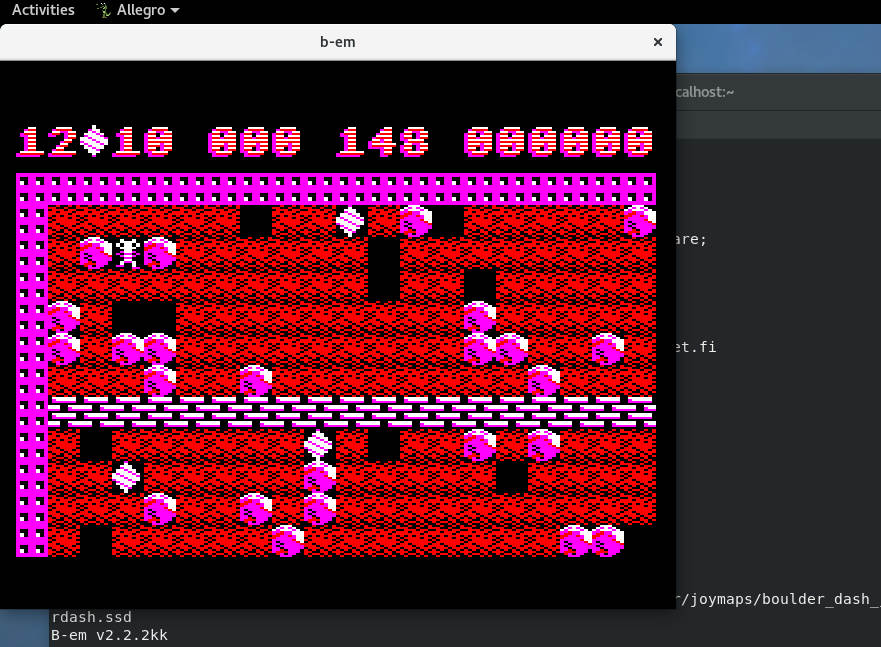Select the player character sprite in the cave
881x647 pixels.
click(x=127, y=252)
